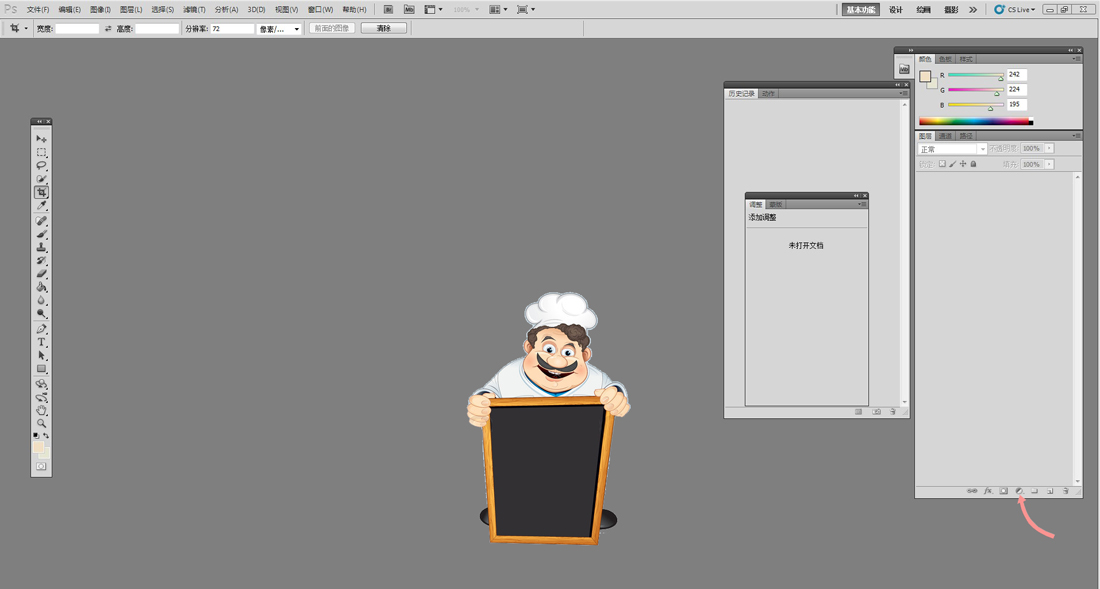Select the Paint Bucket tool
1100x589 pixels.
coord(41,287)
